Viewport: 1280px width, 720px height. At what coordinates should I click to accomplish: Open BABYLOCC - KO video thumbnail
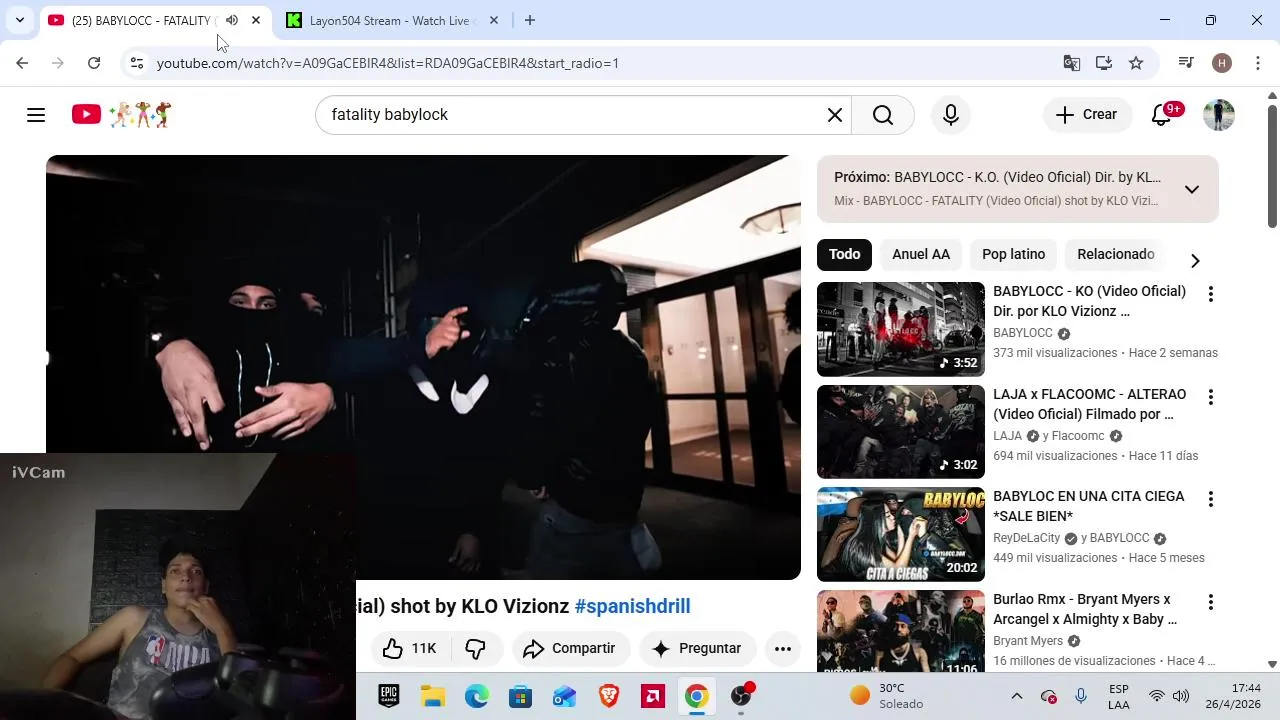[x=901, y=329]
